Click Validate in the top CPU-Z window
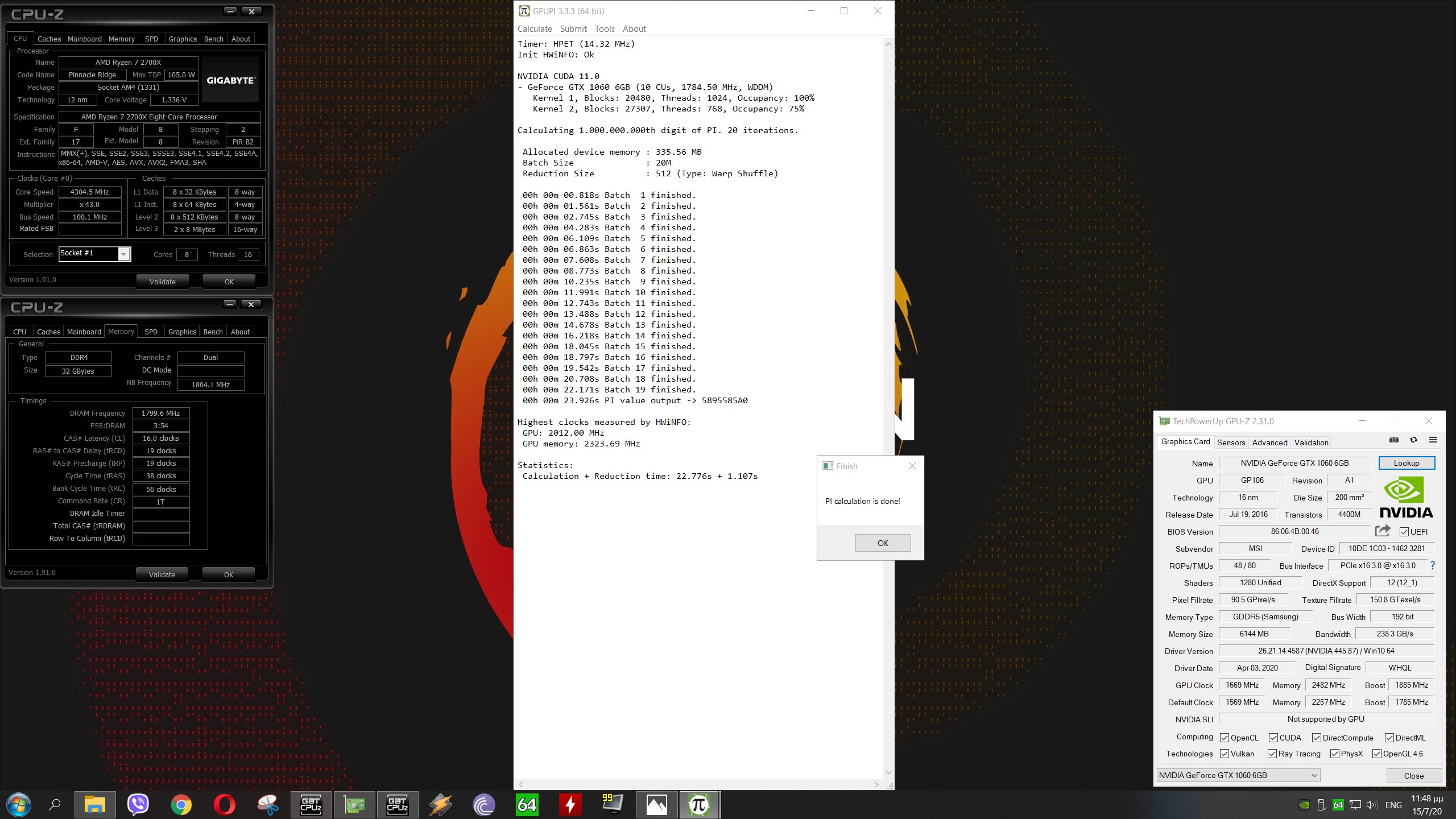Screen dimensions: 1456x819 [x=163, y=282]
